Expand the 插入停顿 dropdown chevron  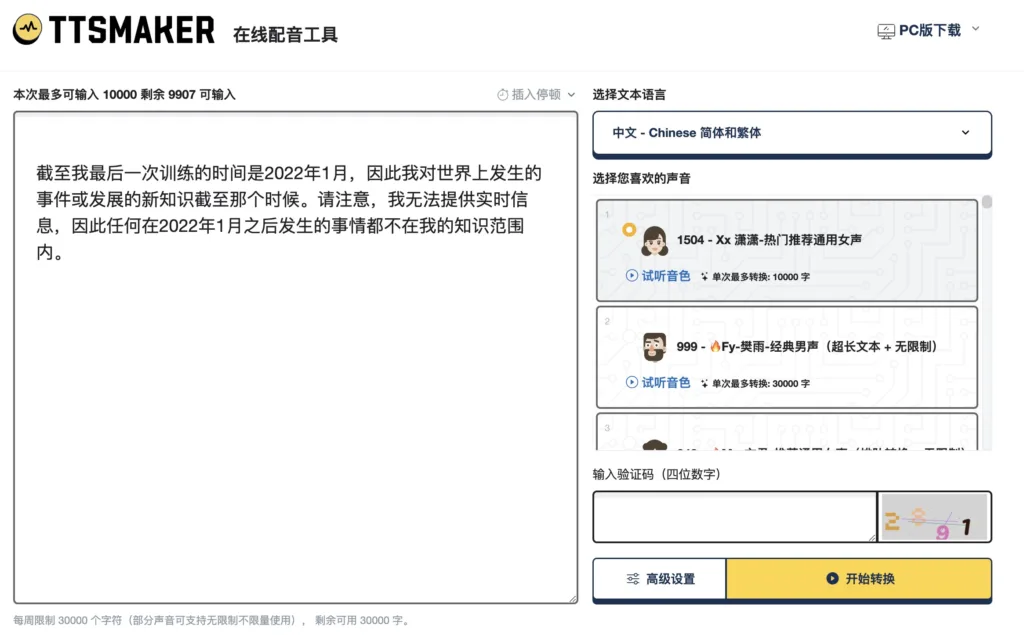(571, 95)
